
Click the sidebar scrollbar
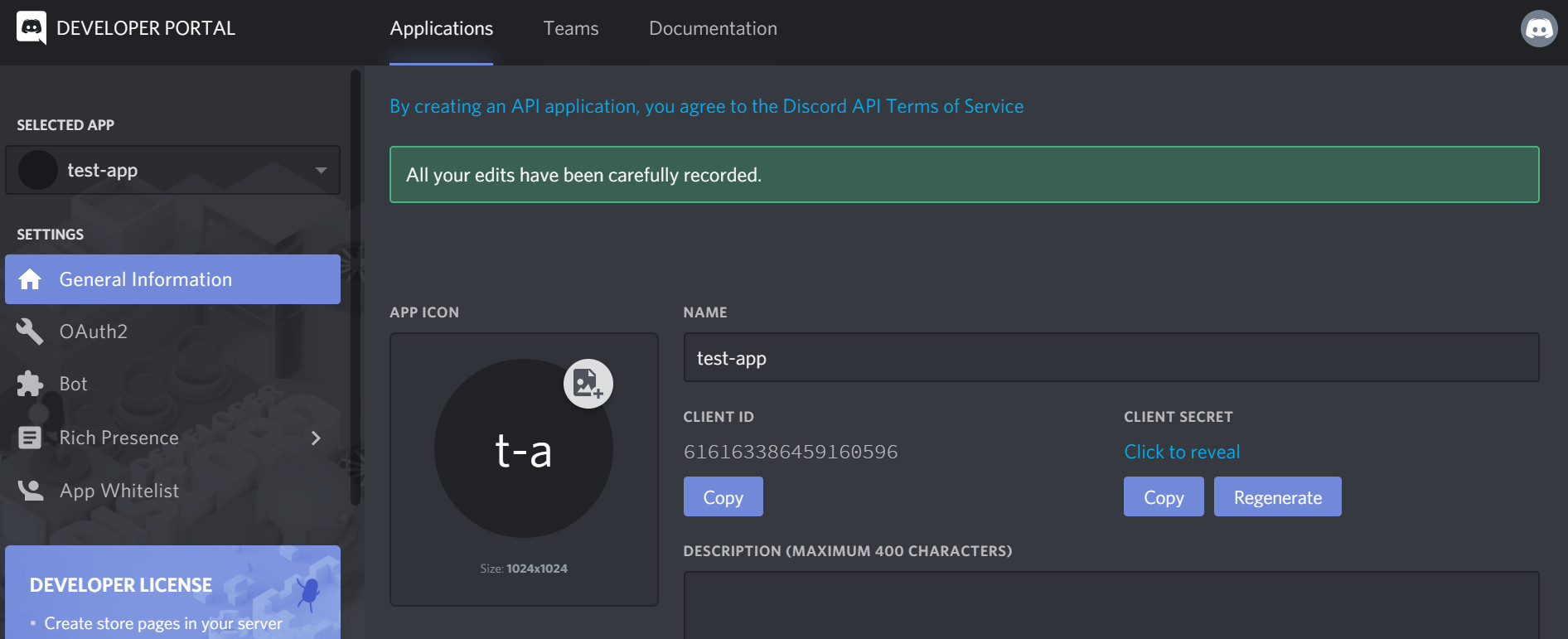pos(356,287)
